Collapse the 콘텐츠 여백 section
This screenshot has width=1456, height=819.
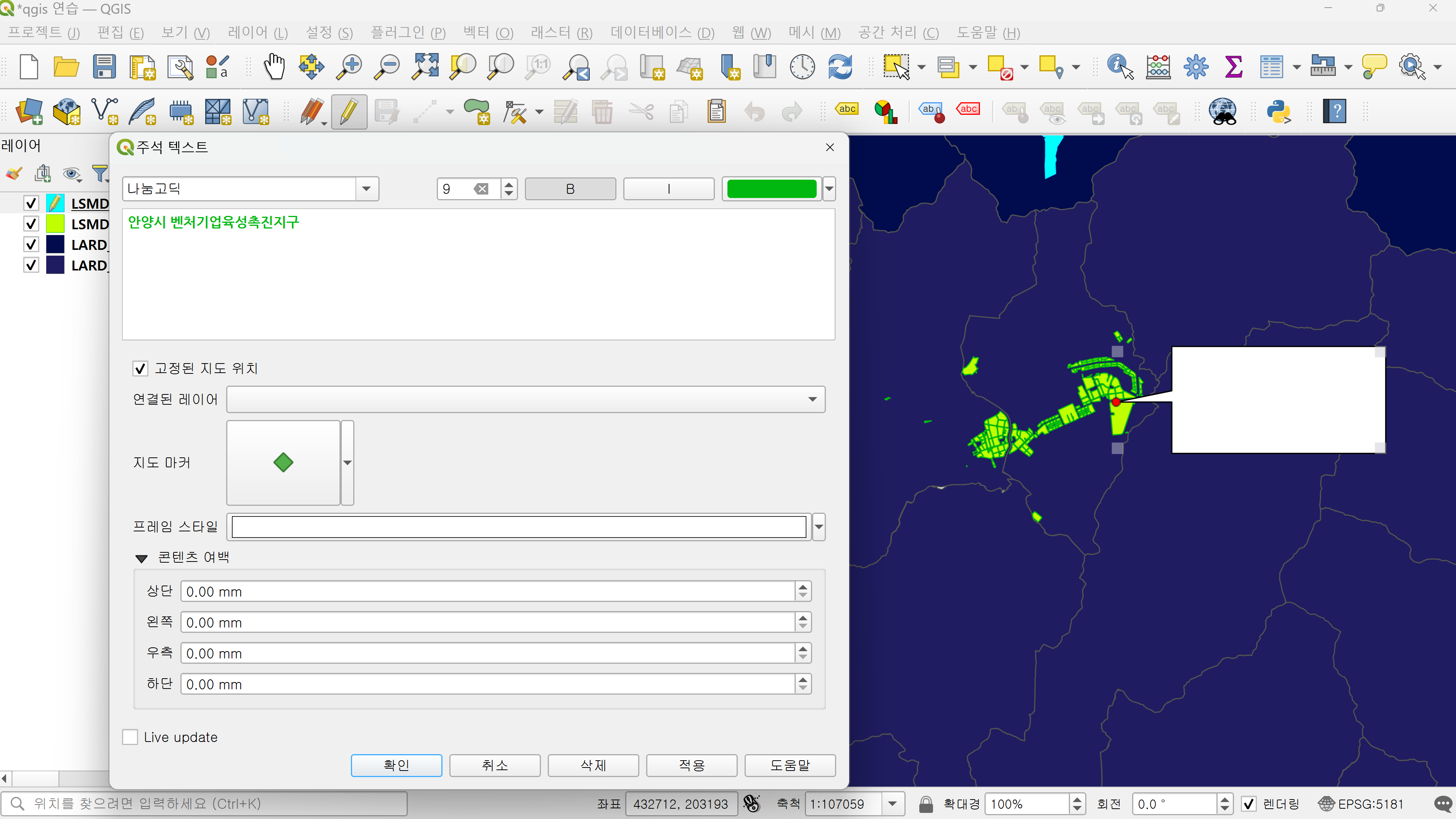coord(141,558)
